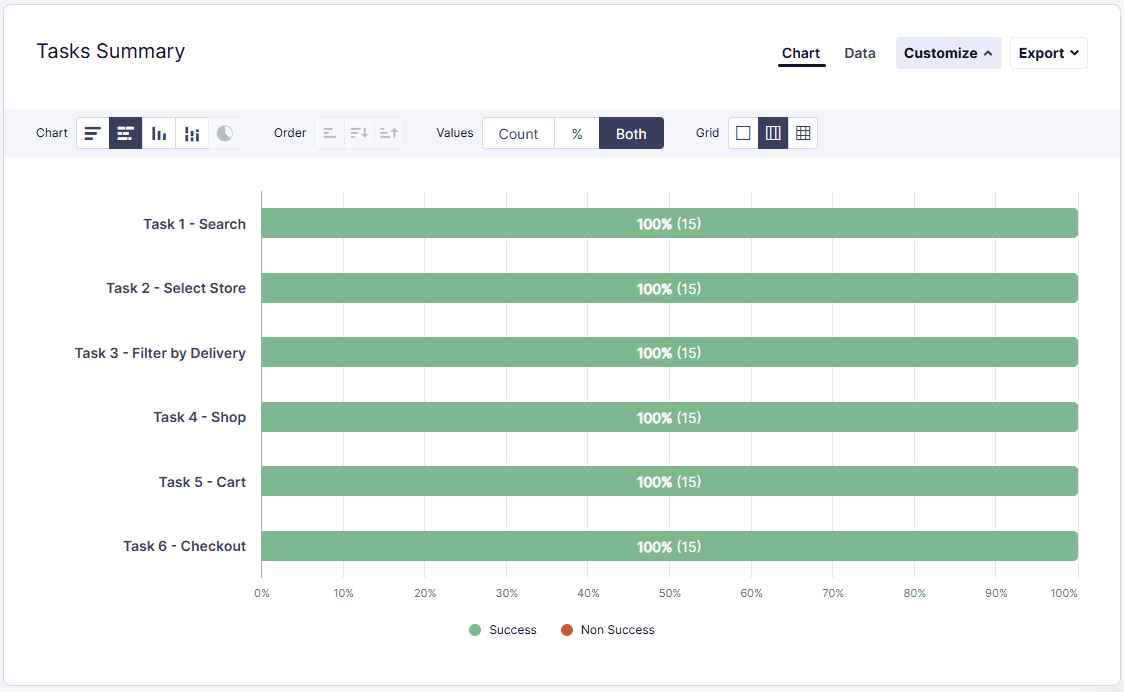The width and height of the screenshot is (1124, 692).
Task: Apply ascending sort order
Action: click(x=388, y=133)
